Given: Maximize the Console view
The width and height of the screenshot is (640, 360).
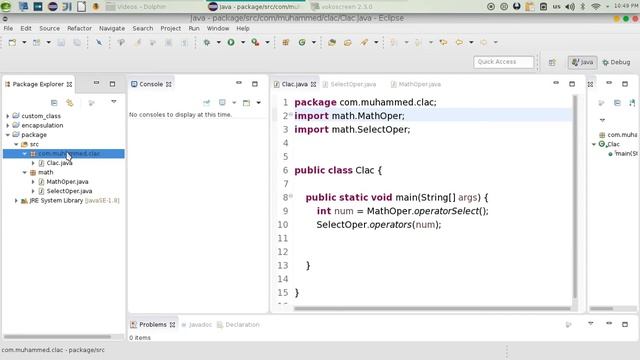Looking at the screenshot, I should click(255, 84).
